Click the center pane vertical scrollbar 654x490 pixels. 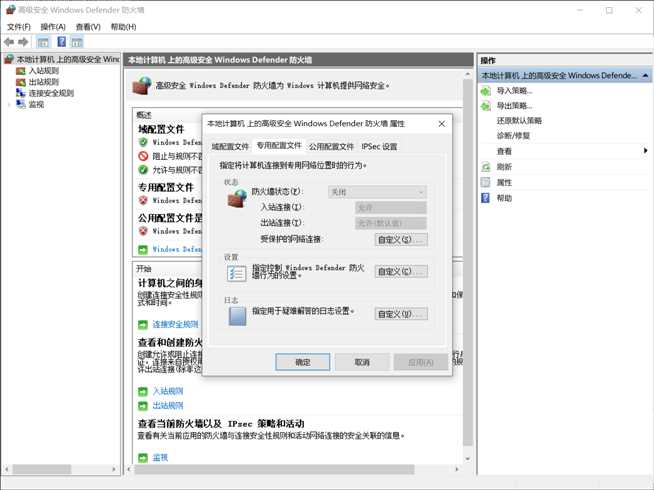point(468,263)
